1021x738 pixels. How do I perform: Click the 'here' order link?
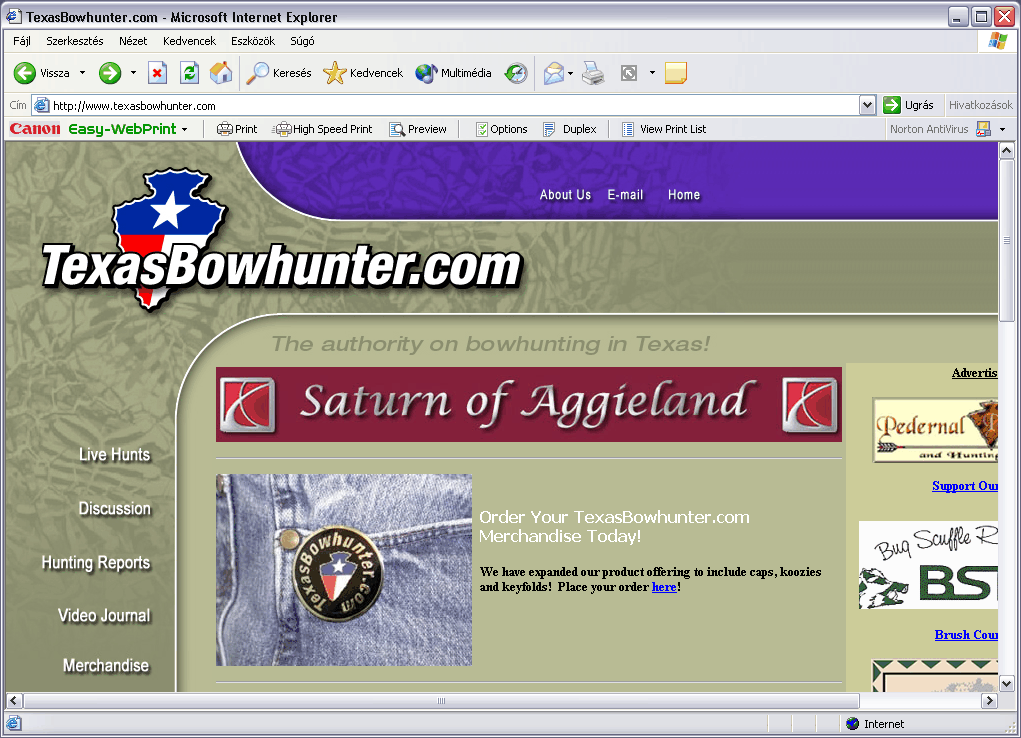(664, 587)
